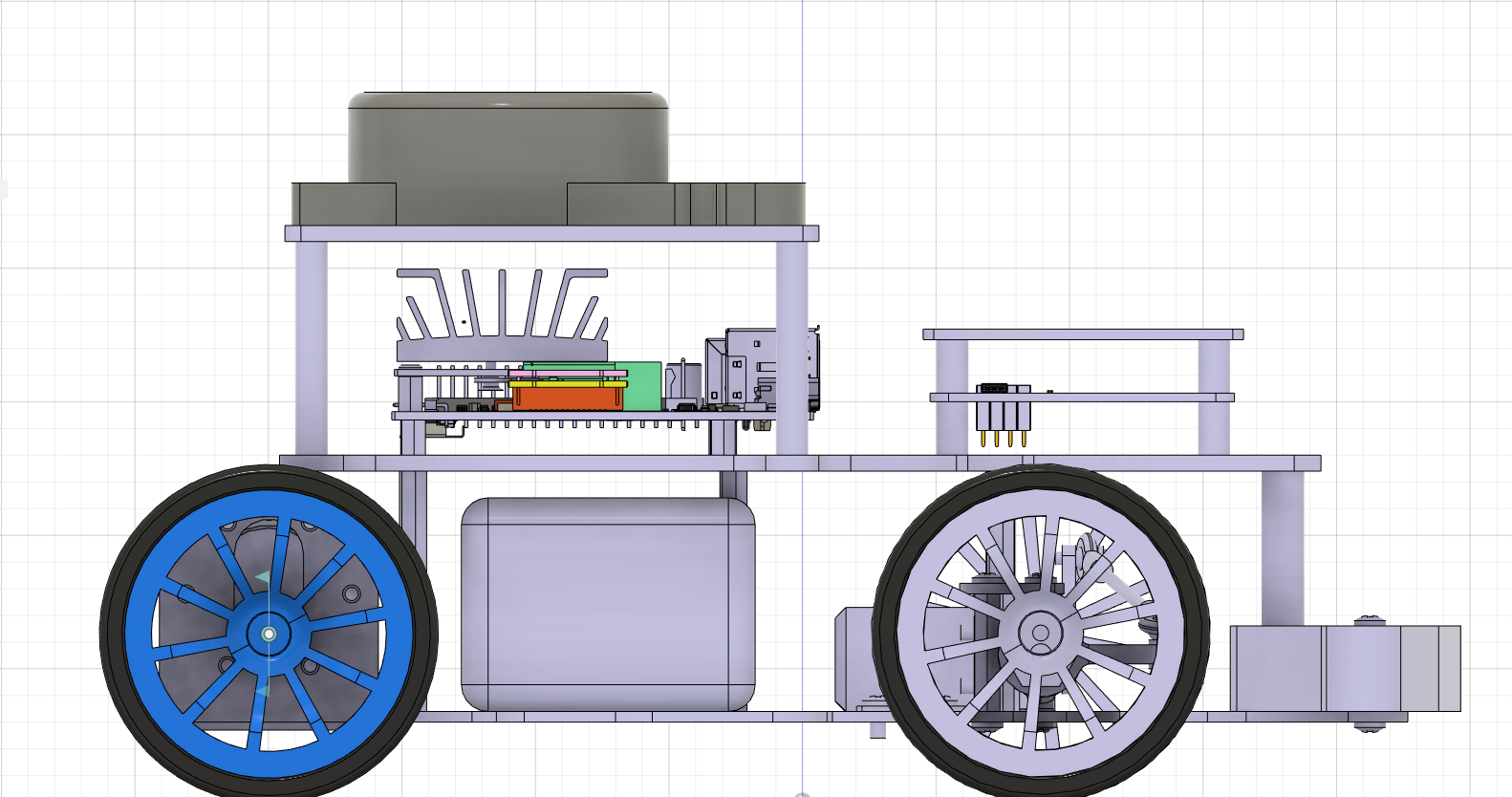Select the LiDAR mounting top plate

click(551, 233)
